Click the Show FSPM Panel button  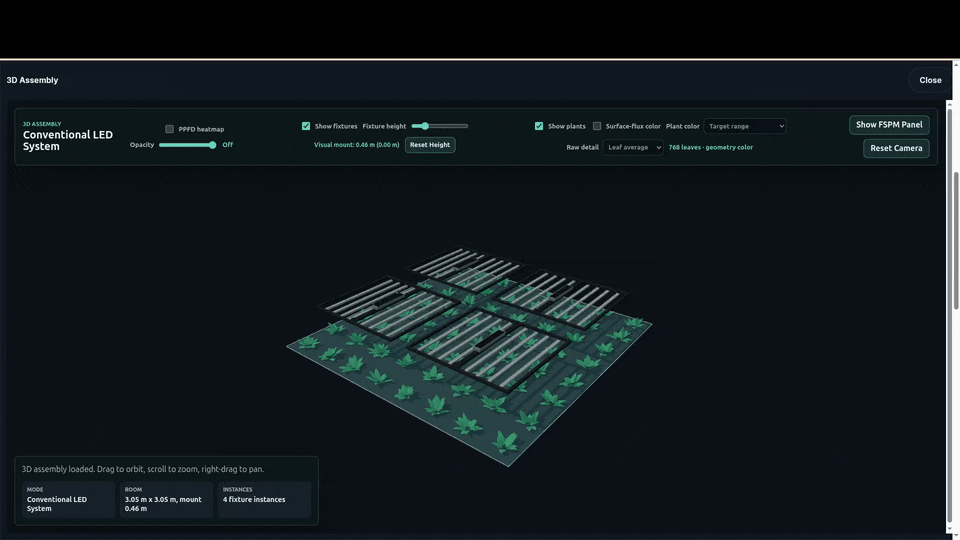coord(889,125)
